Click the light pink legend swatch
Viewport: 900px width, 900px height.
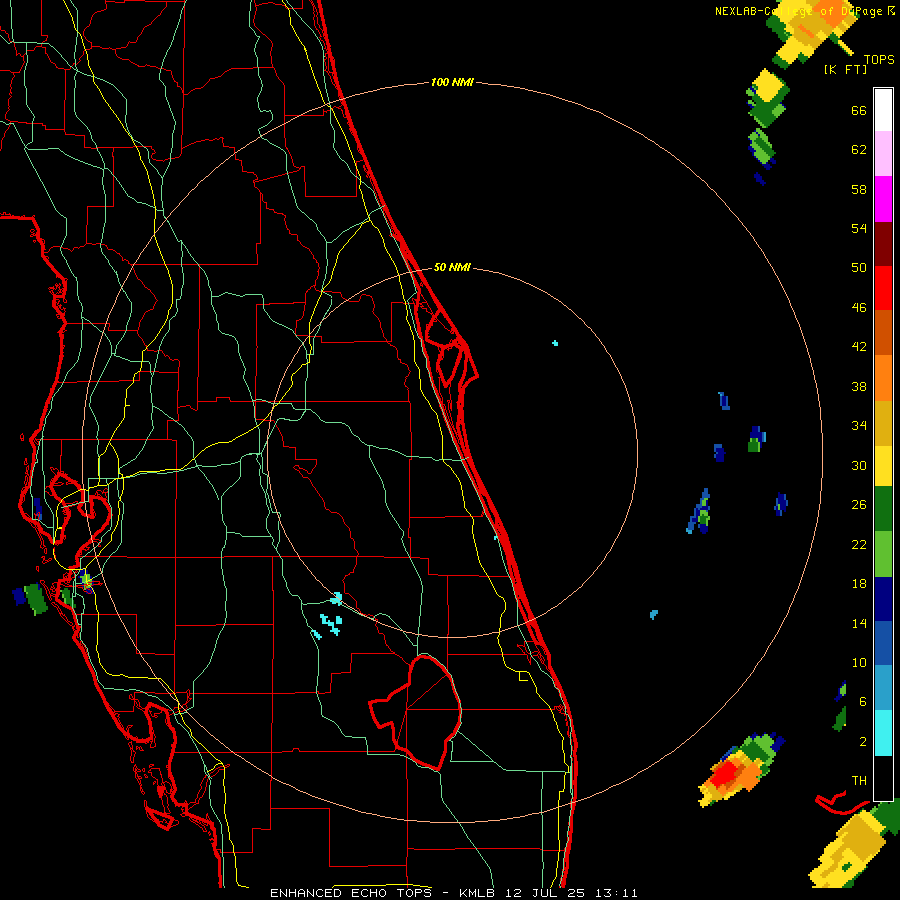[883, 153]
